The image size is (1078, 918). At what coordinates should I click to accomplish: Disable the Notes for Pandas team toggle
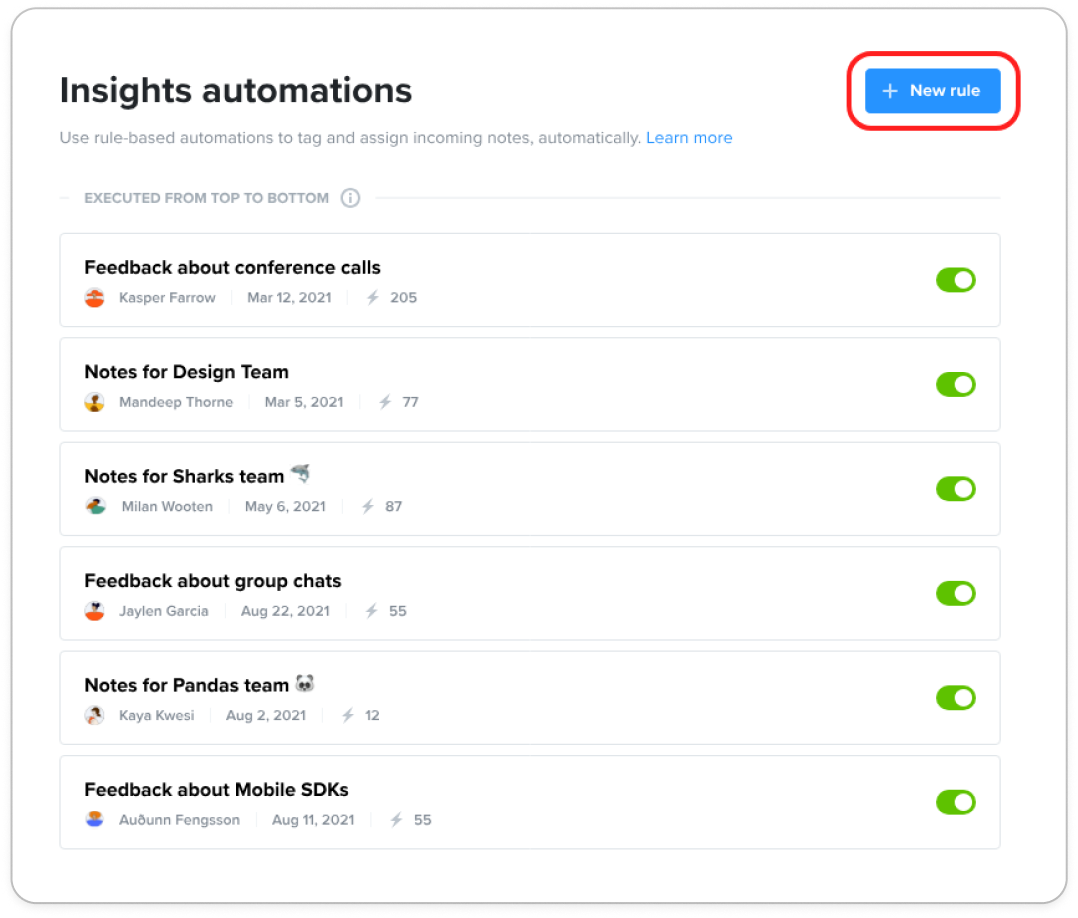(956, 698)
